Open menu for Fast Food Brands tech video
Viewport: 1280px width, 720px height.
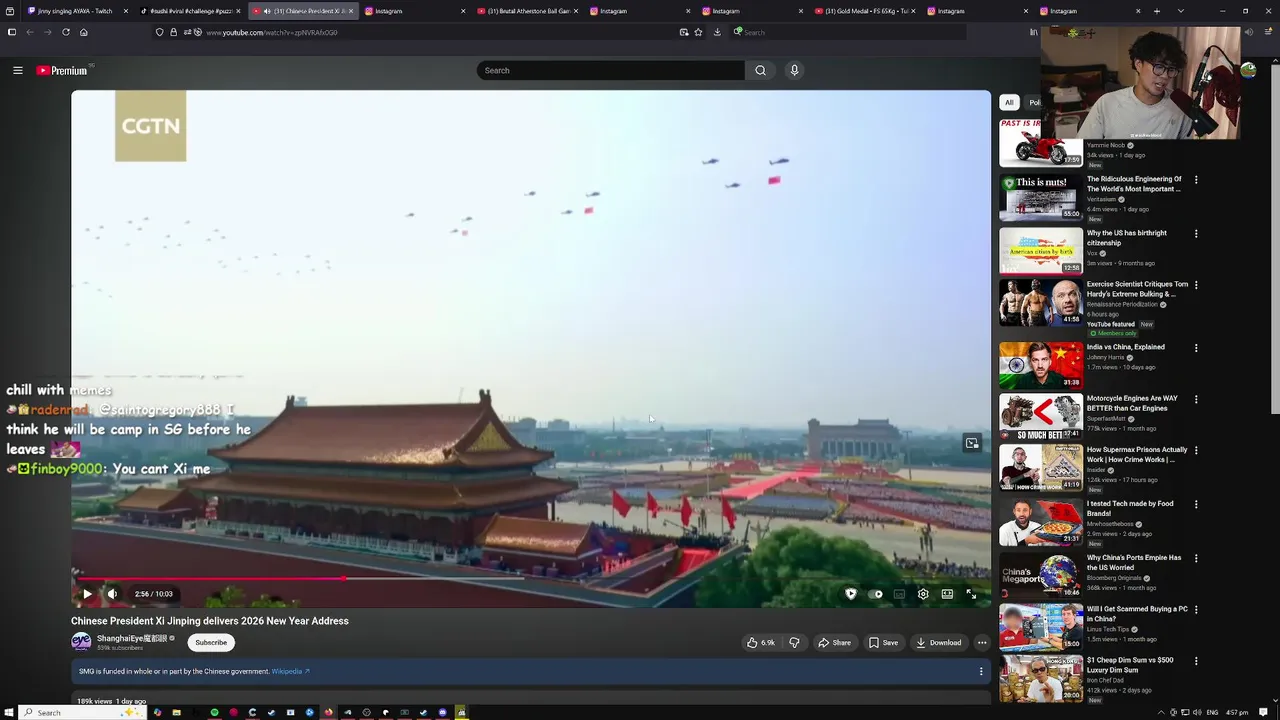1196,504
